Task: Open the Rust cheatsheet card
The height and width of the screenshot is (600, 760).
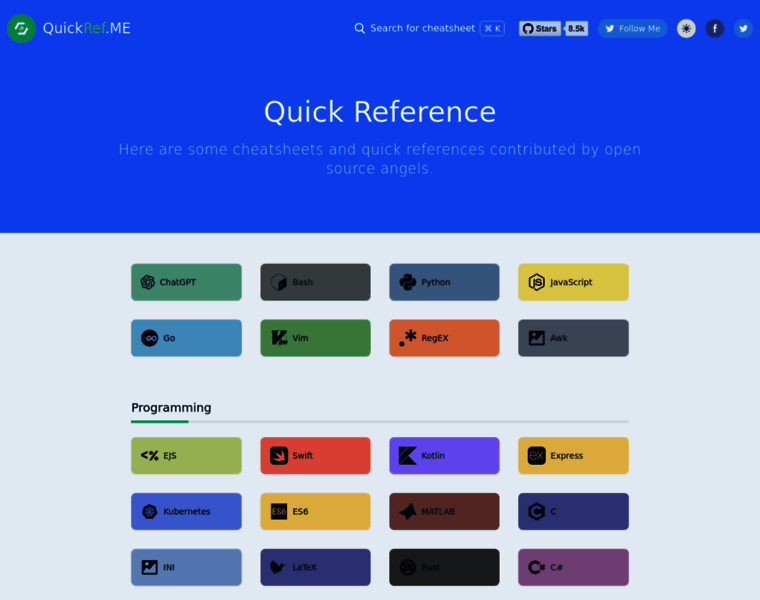Action: (x=444, y=567)
